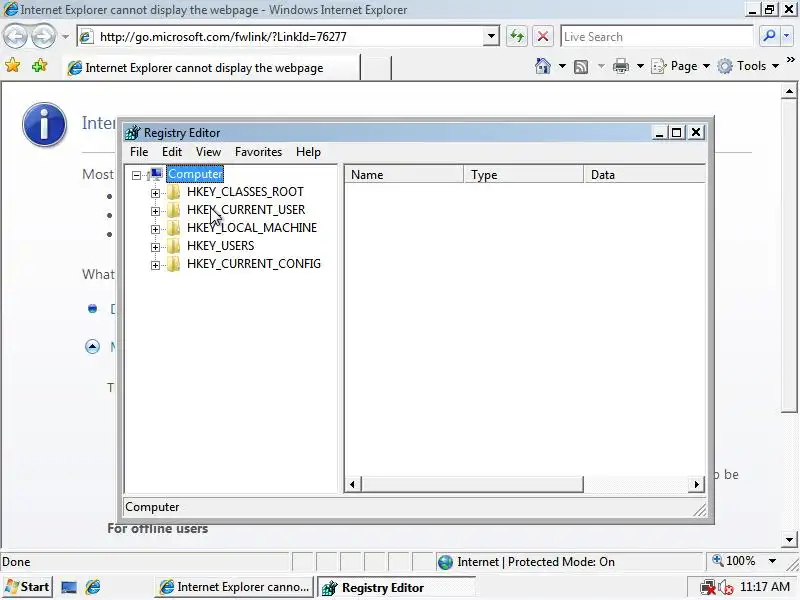The image size is (800, 600).
Task: Click Internet Explorer page scroll down arrow
Action: [x=789, y=539]
